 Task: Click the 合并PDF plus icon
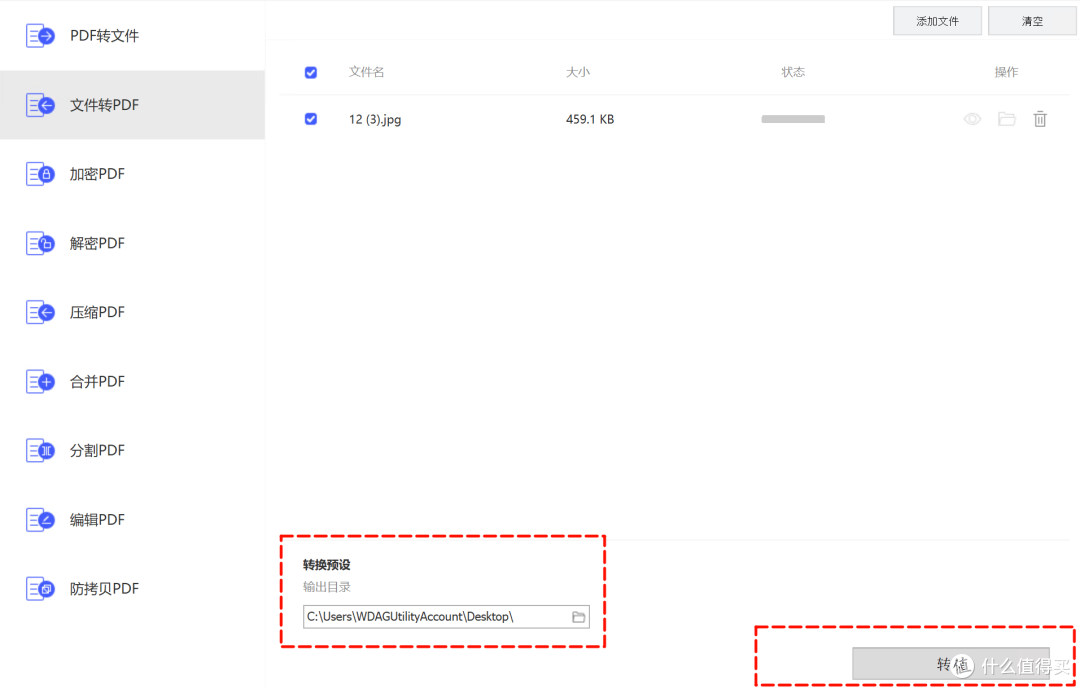coord(40,381)
